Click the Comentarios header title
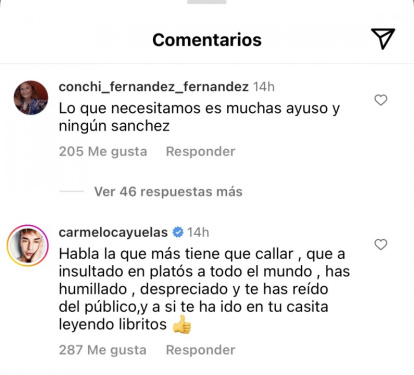Viewport: 414px width, 375px height. pyautogui.click(x=207, y=40)
